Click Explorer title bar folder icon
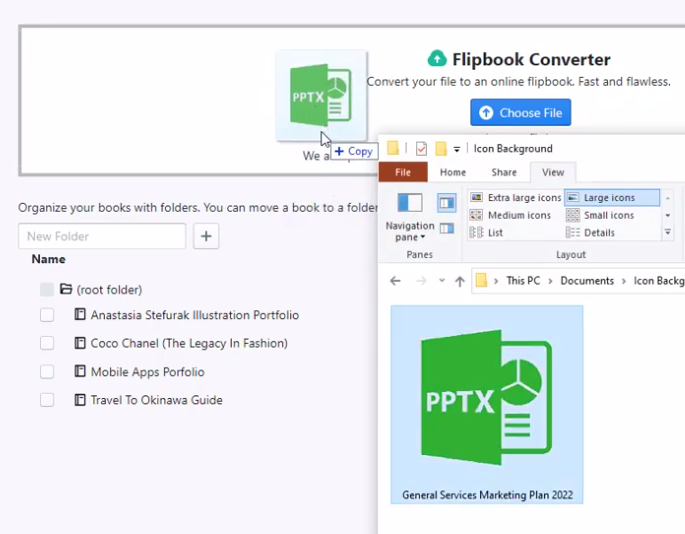 point(393,148)
